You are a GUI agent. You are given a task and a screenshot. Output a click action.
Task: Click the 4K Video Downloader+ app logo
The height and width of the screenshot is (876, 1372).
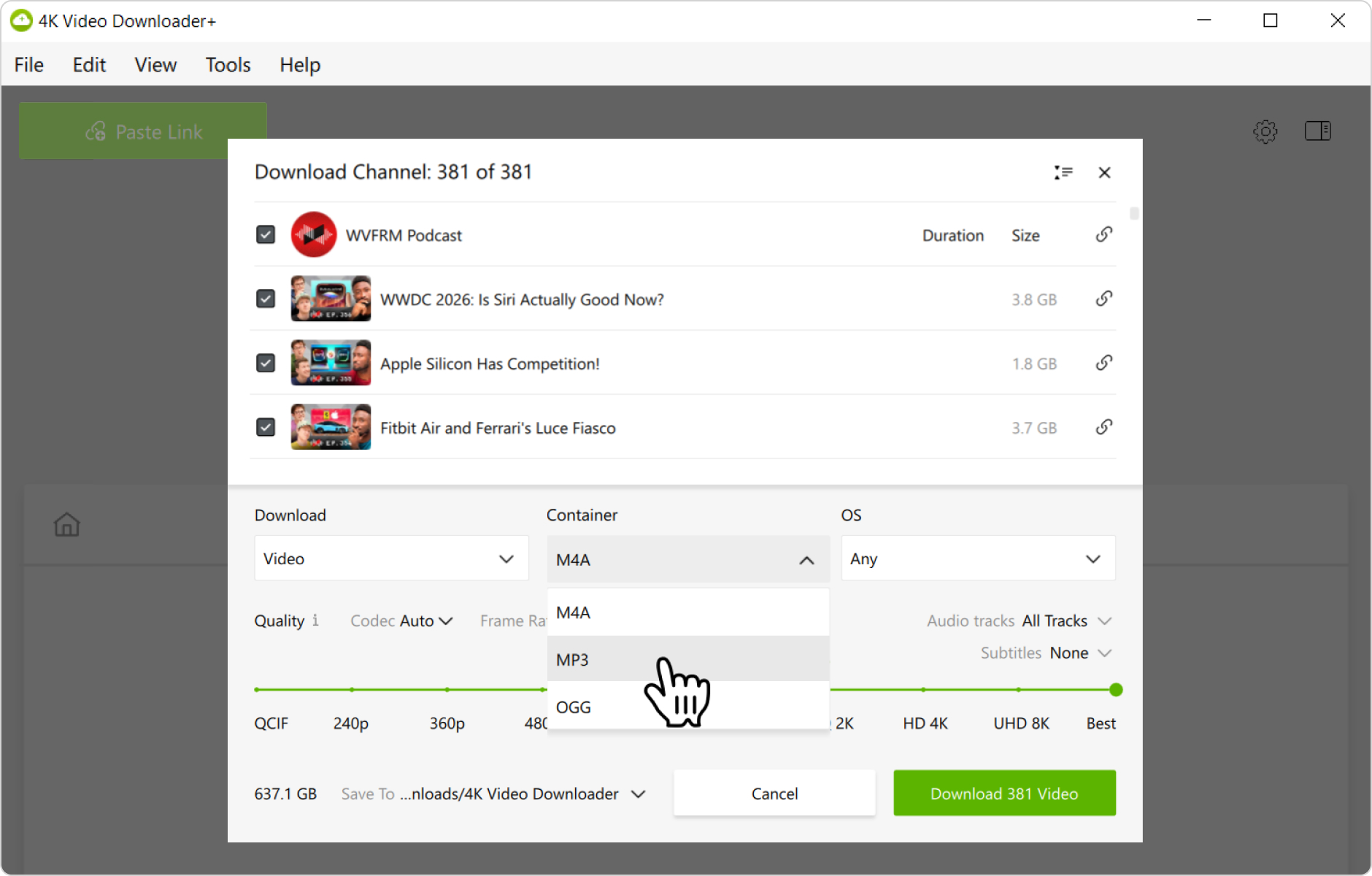tap(21, 20)
